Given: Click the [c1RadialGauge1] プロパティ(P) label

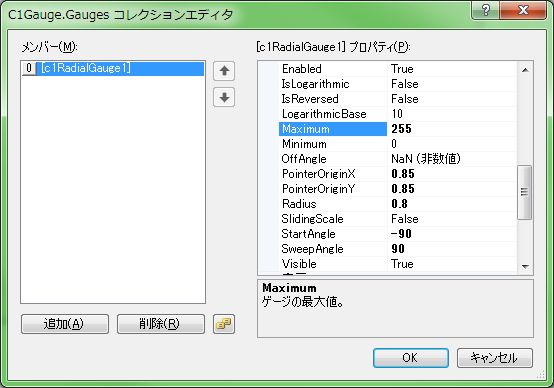Looking at the screenshot, I should [333, 47].
